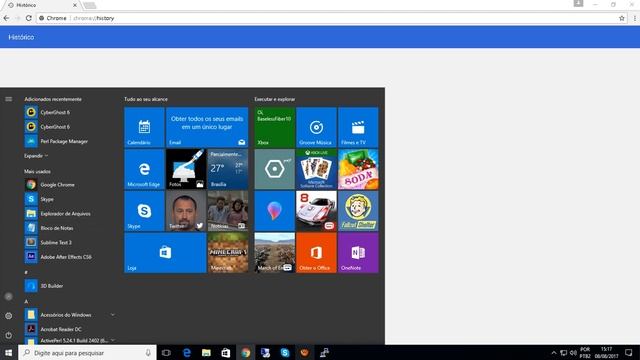
Task: Open the Store icon on the taskbar
Action: coord(226,353)
